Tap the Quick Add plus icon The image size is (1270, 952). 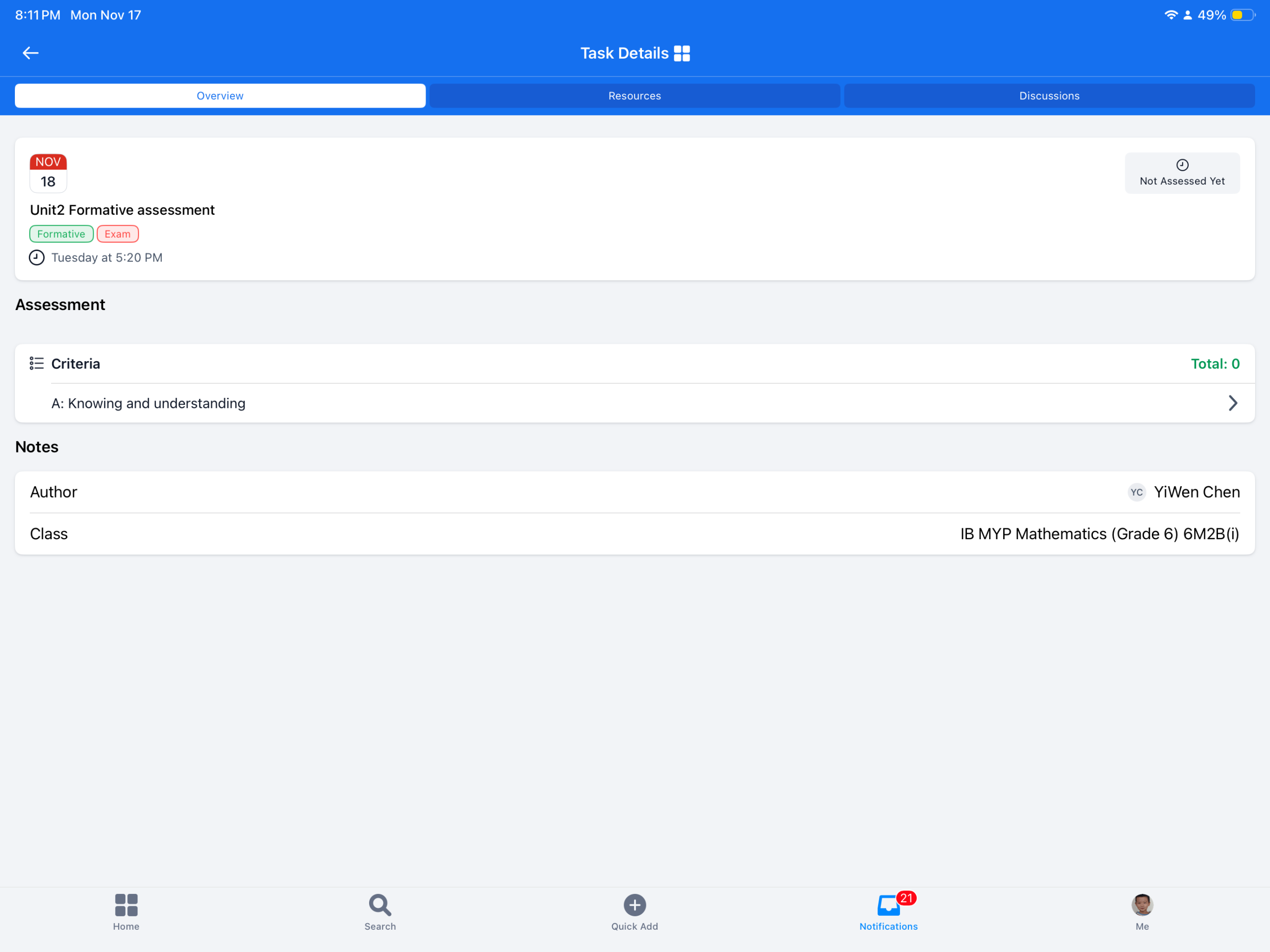click(635, 905)
